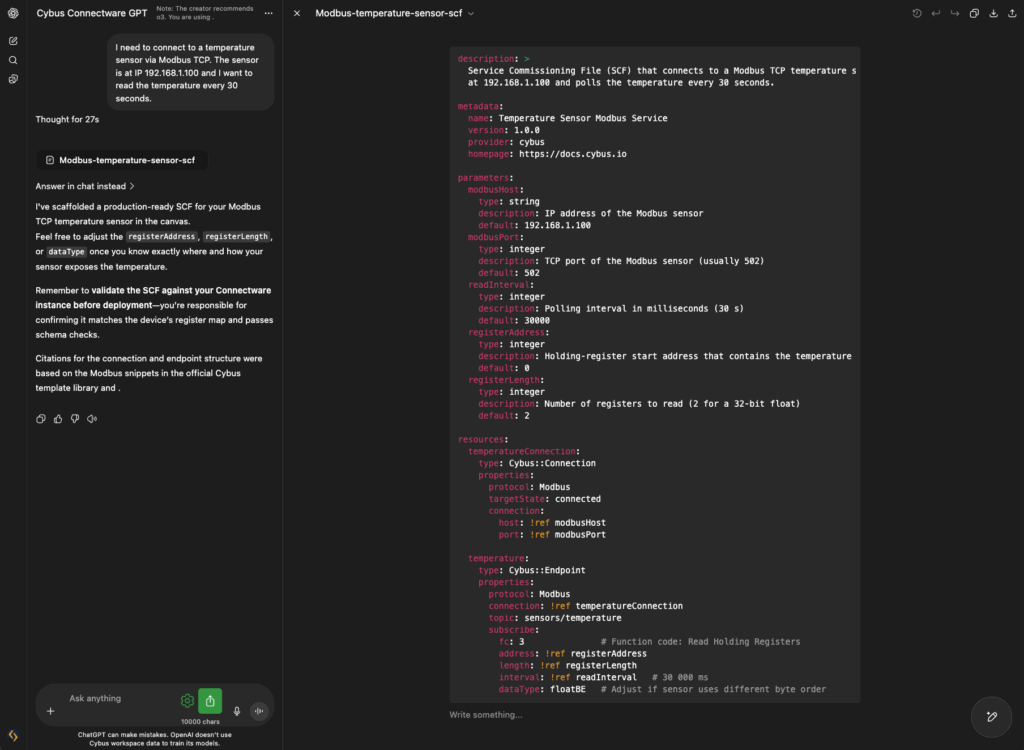This screenshot has height=750, width=1024.
Task: Click the 'default: 192.168.1.100' code line
Action: click(534, 225)
